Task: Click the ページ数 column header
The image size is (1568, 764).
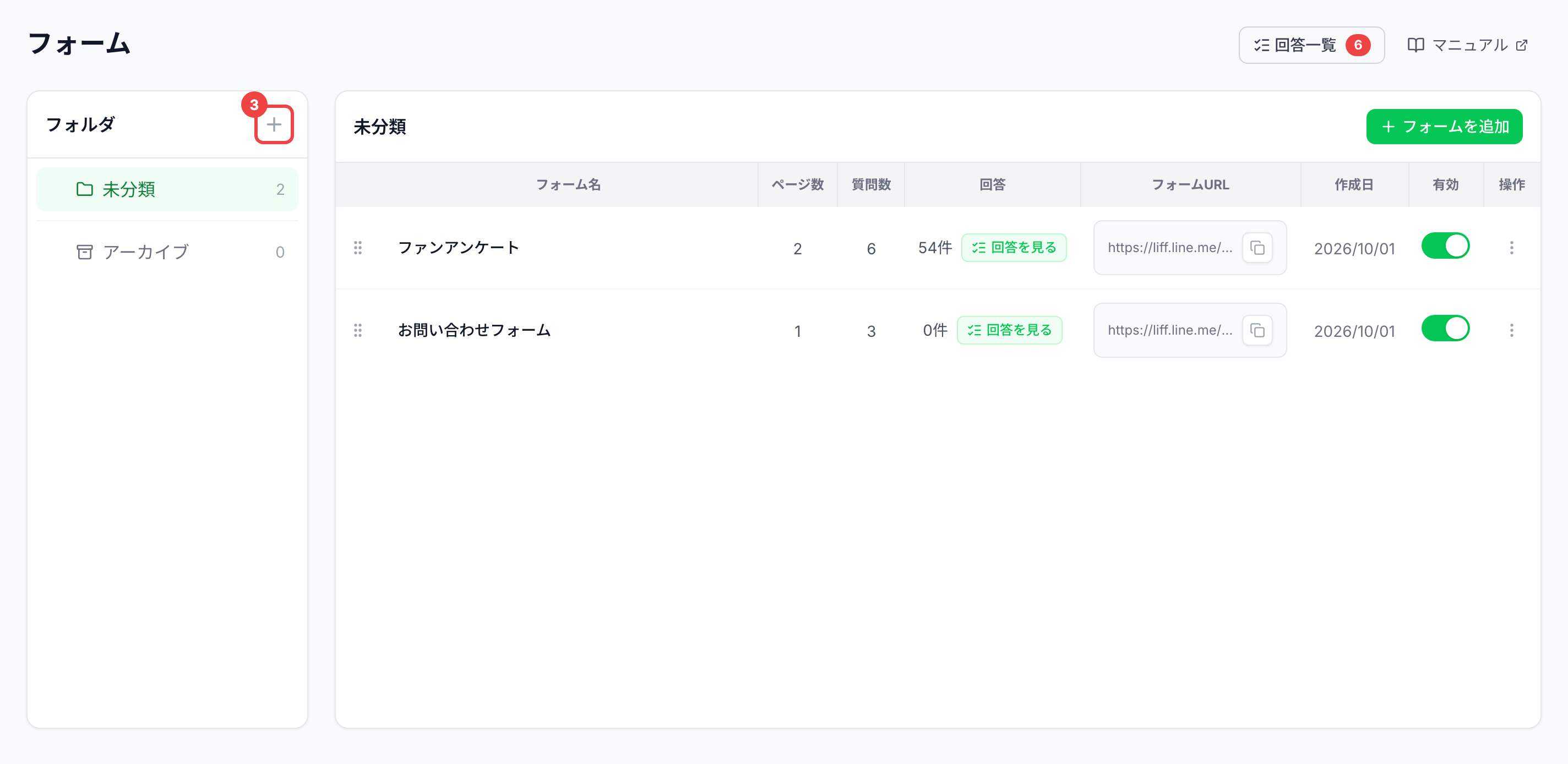Action: click(797, 185)
